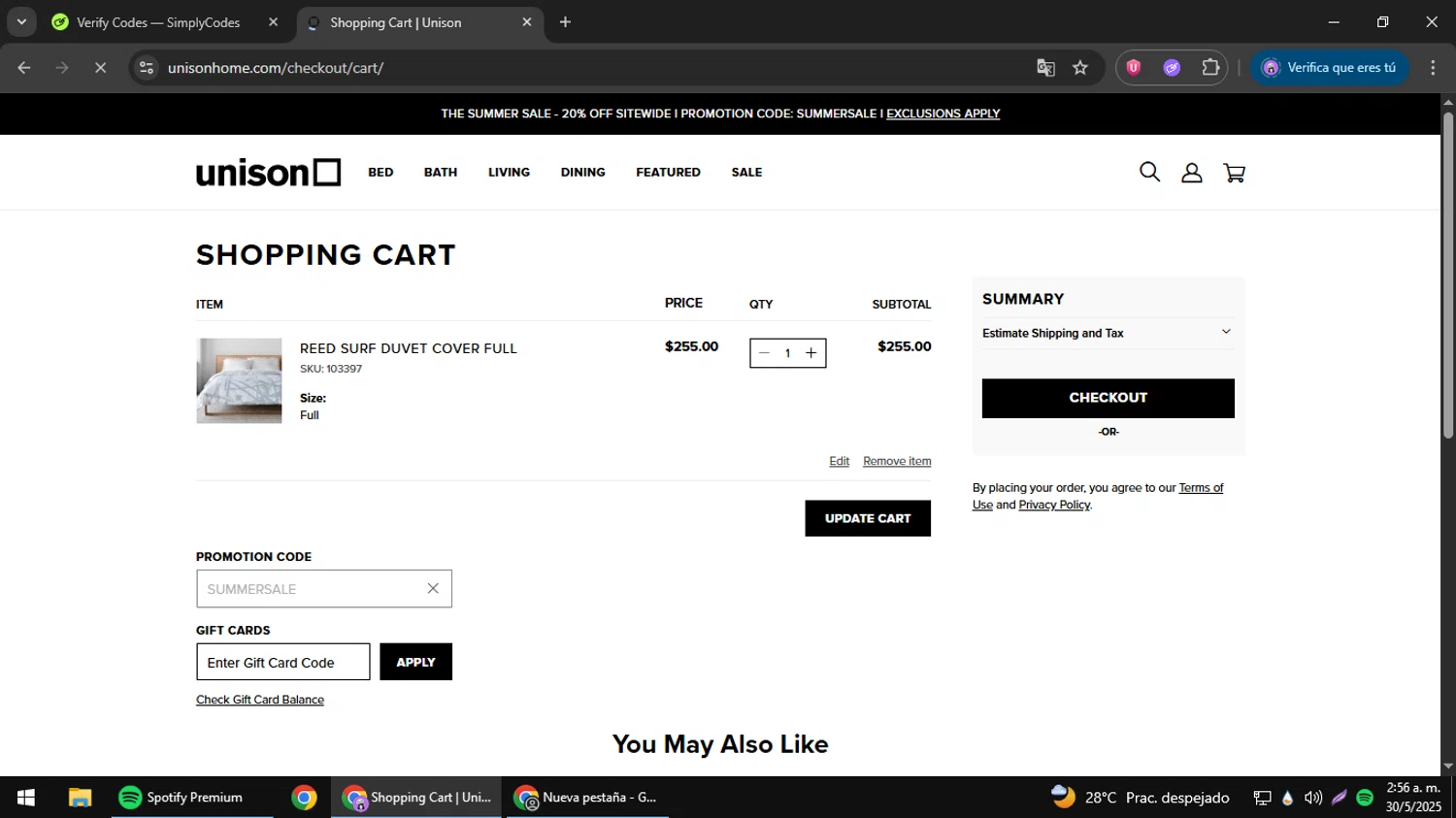Open Spotify Premium from taskbar
Screen dimensions: 1456x818
[x=192, y=798]
